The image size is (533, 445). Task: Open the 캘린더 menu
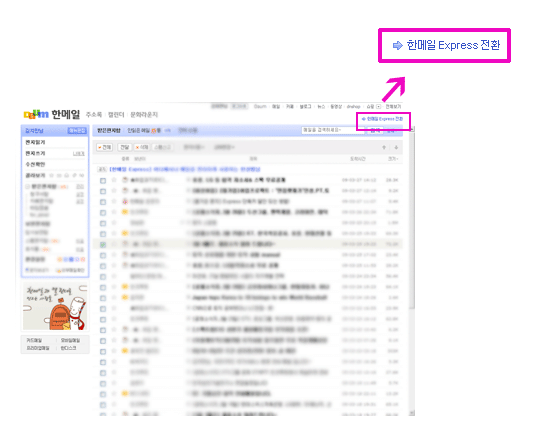pos(116,115)
